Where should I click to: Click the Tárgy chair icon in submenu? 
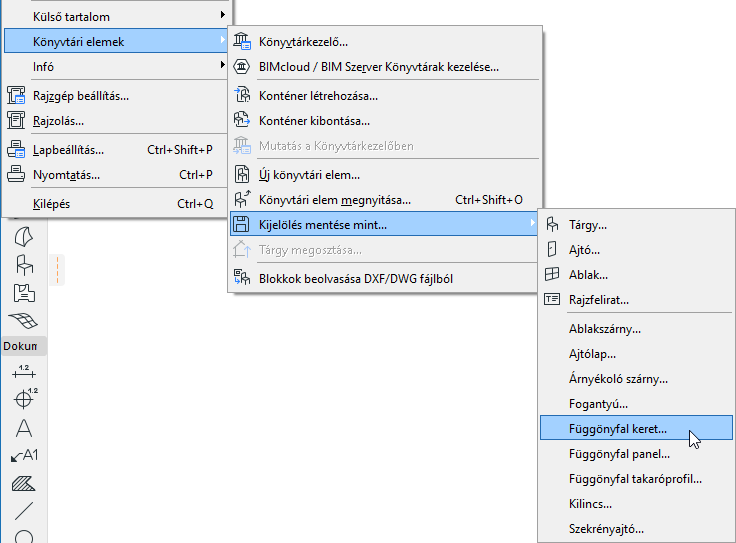point(552,224)
